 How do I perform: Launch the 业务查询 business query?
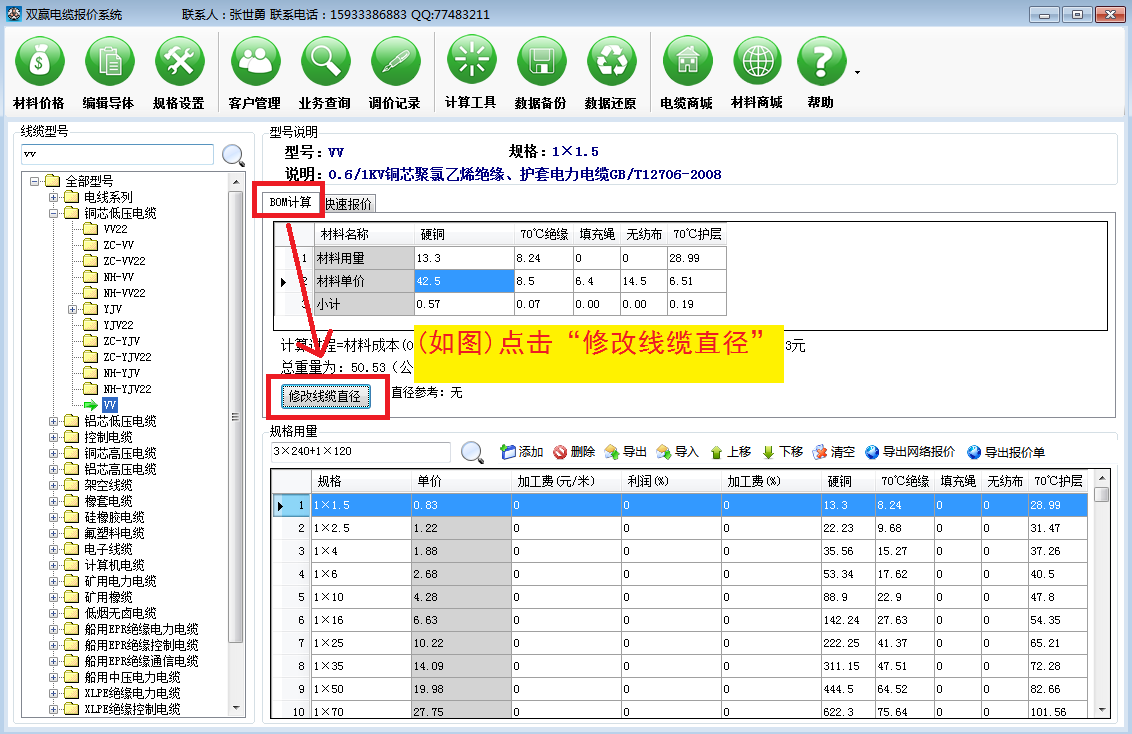click(x=325, y=72)
